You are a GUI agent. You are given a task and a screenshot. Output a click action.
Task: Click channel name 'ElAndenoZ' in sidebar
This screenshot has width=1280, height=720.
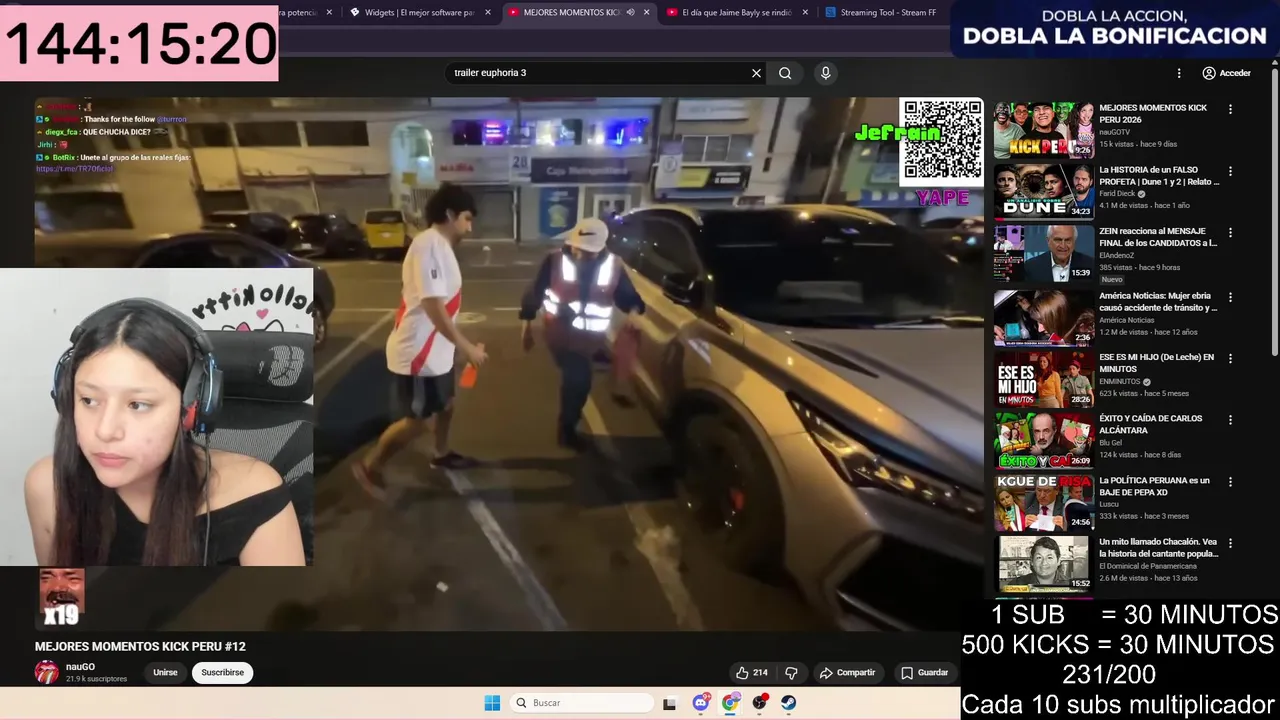pyautogui.click(x=1117, y=256)
